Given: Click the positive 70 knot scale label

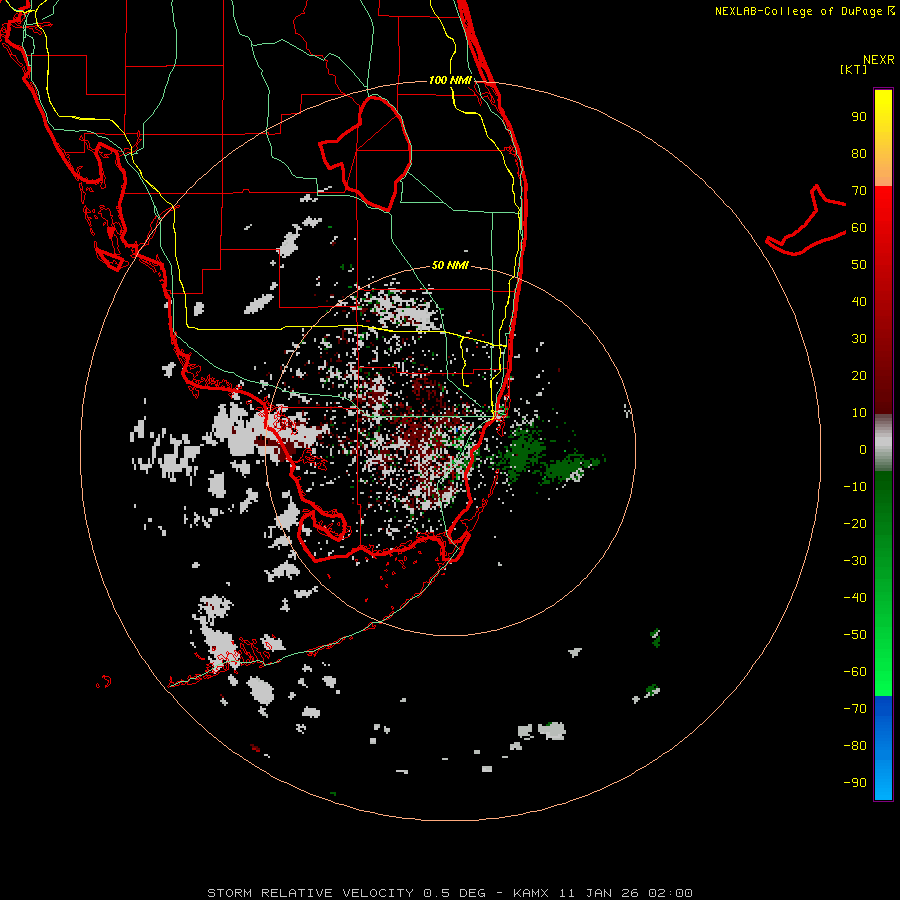Looking at the screenshot, I should coord(859,191).
